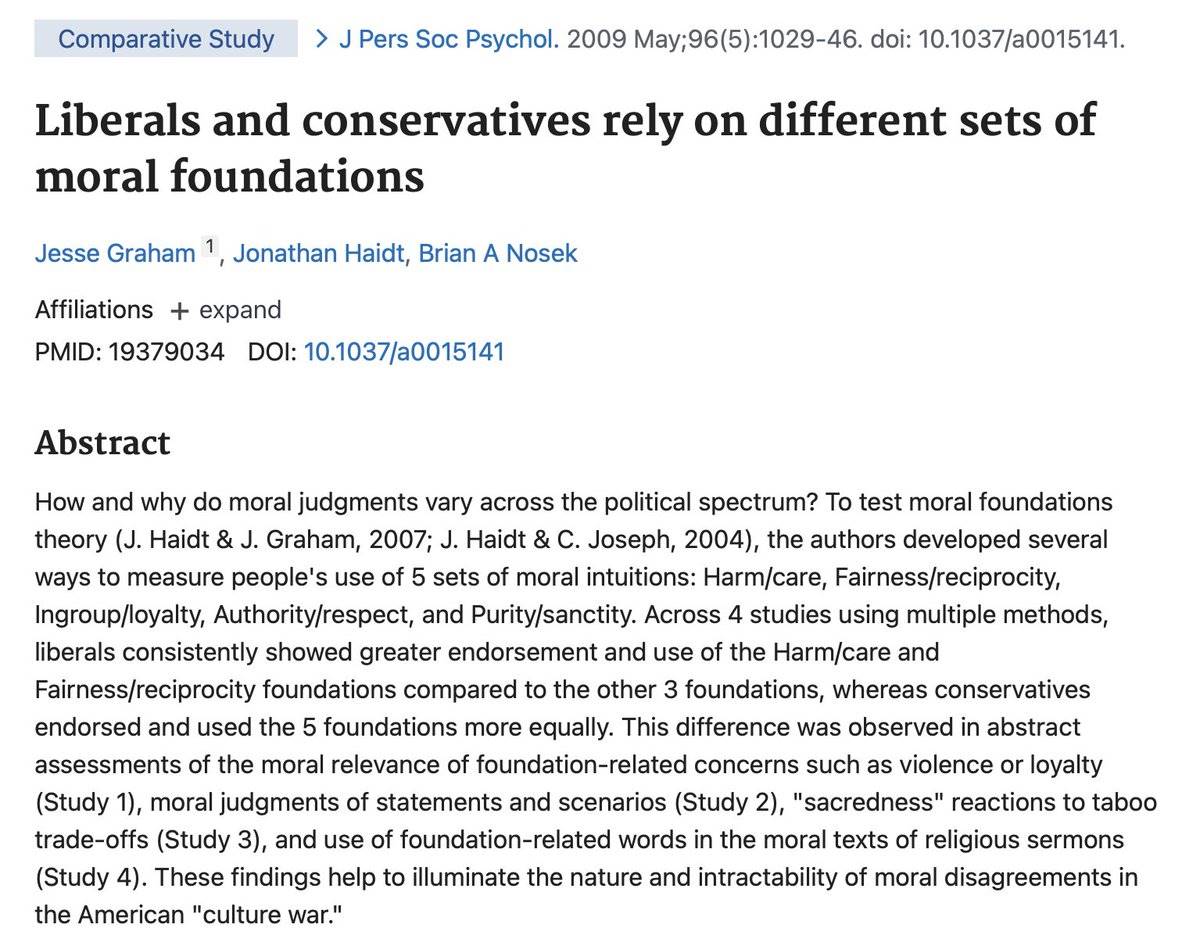Click the Comparative Study badge

(x=166, y=40)
